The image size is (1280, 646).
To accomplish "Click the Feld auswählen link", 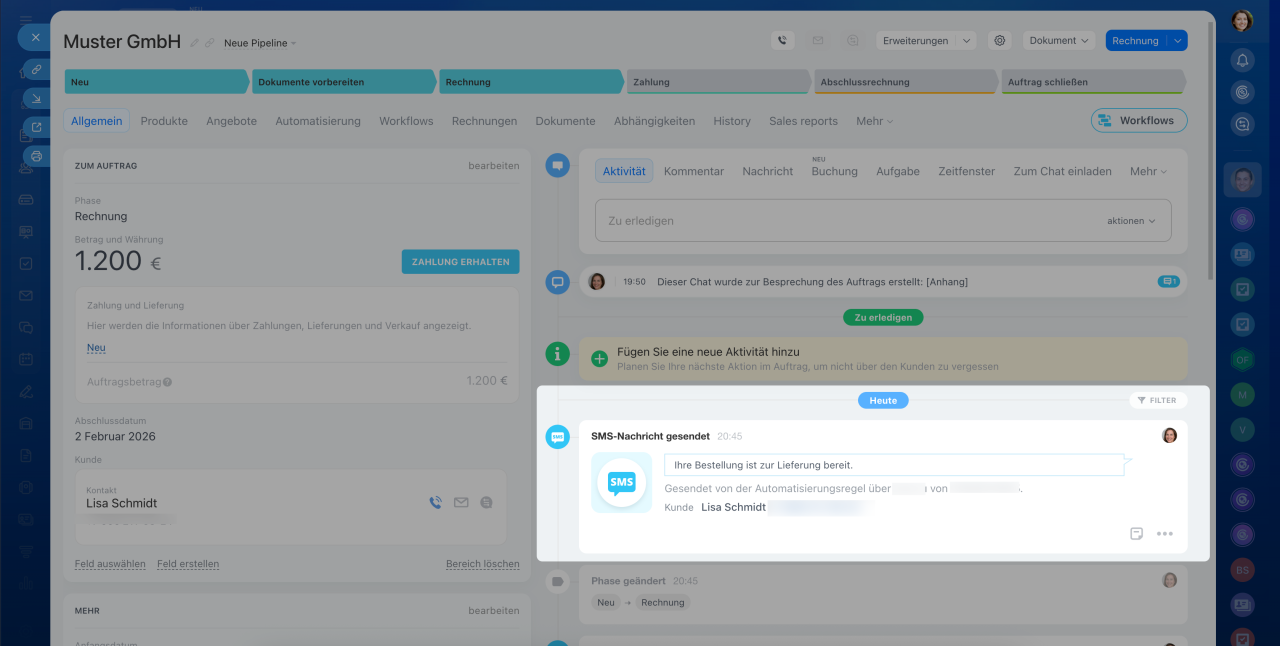I will pyautogui.click(x=110, y=564).
